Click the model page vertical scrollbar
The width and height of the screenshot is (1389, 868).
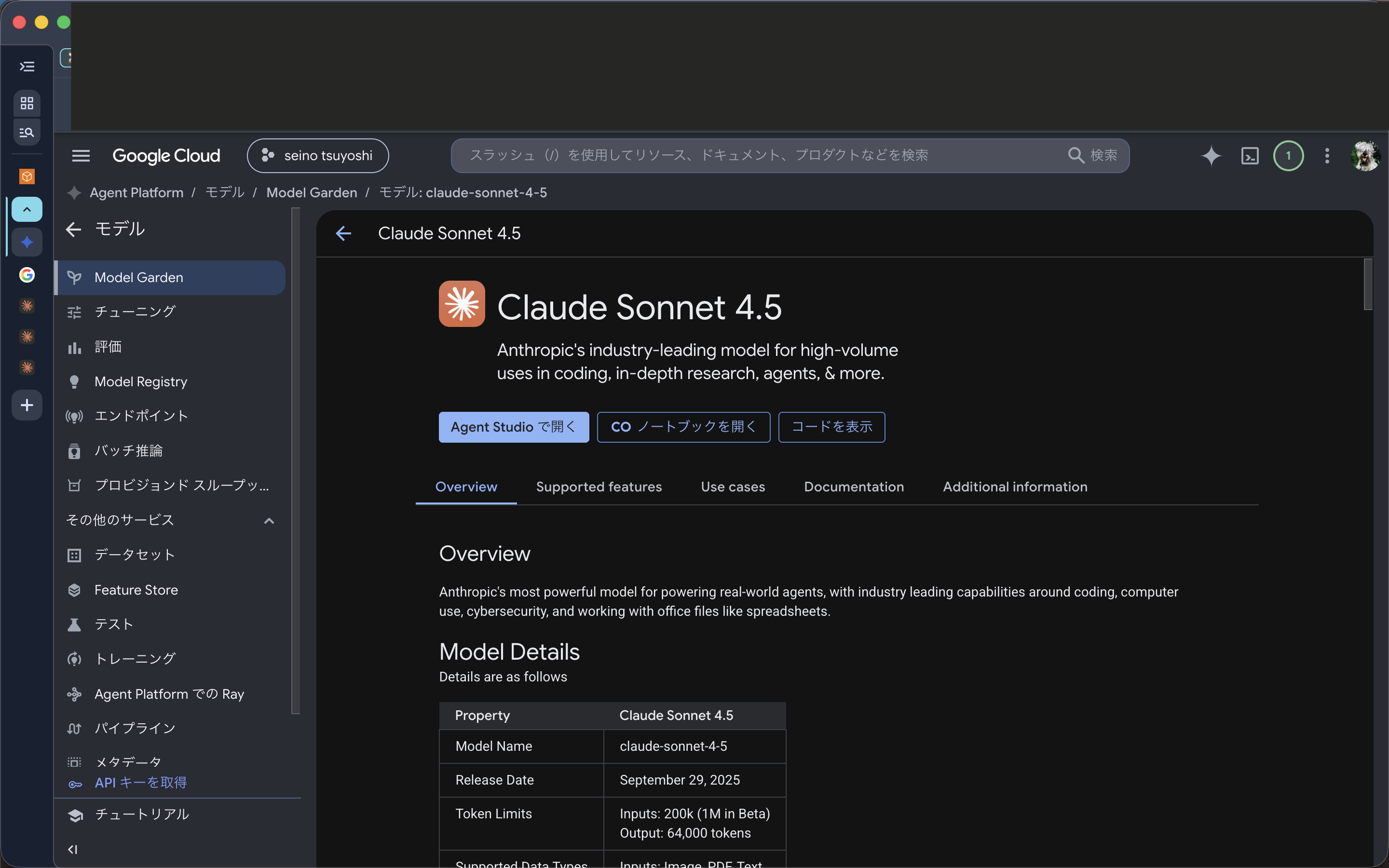click(x=1368, y=284)
